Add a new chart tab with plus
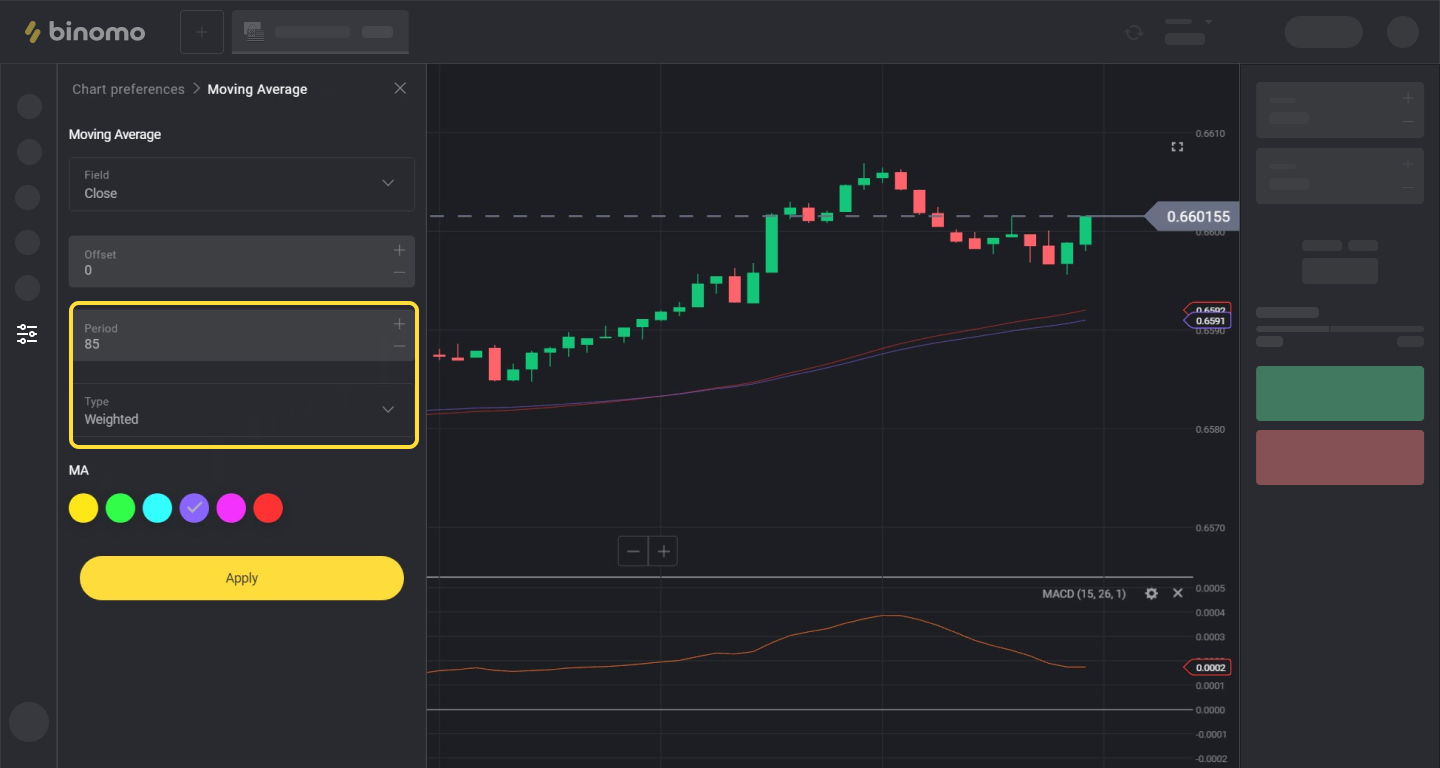This screenshot has width=1440, height=768. [x=202, y=32]
